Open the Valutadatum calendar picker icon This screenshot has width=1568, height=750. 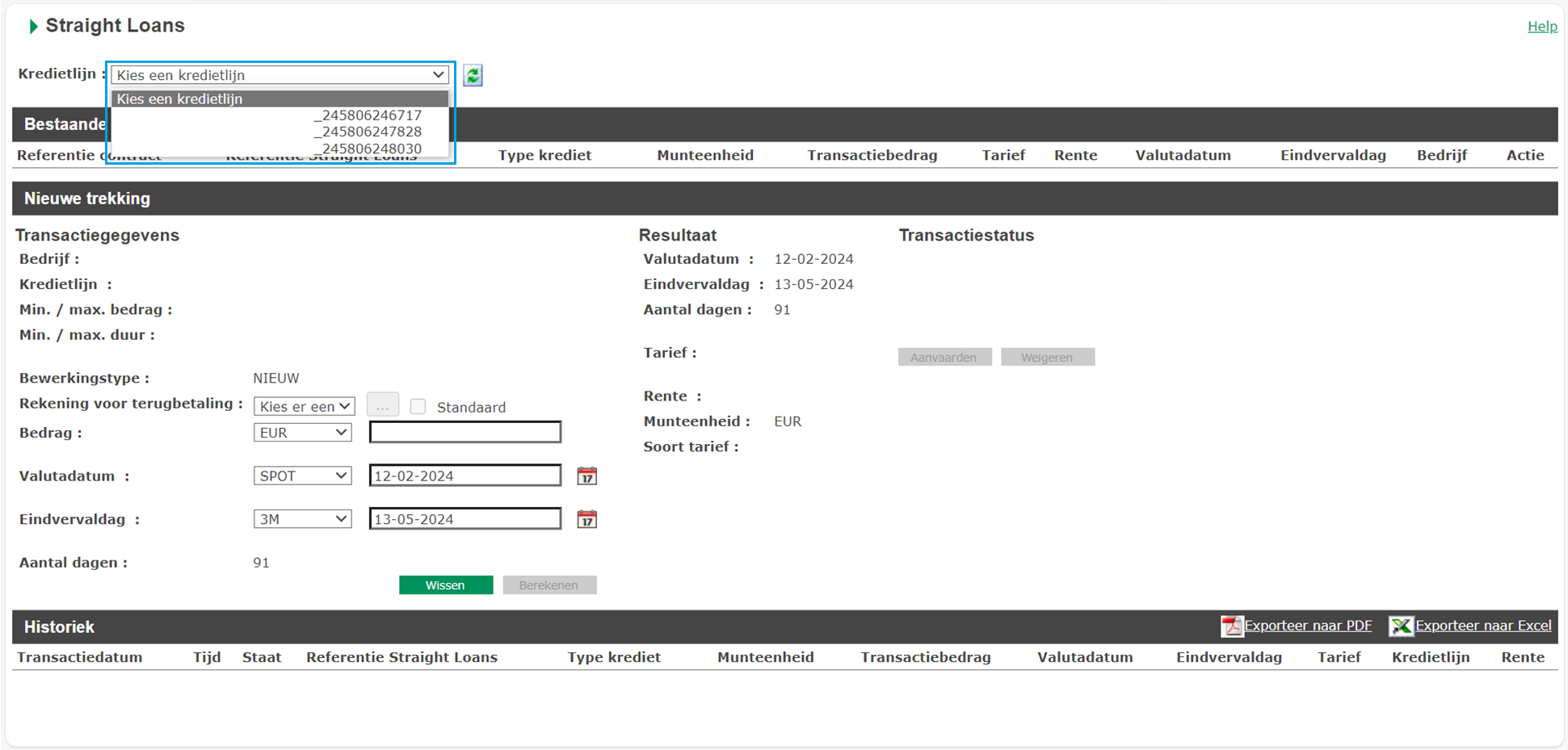click(x=586, y=476)
